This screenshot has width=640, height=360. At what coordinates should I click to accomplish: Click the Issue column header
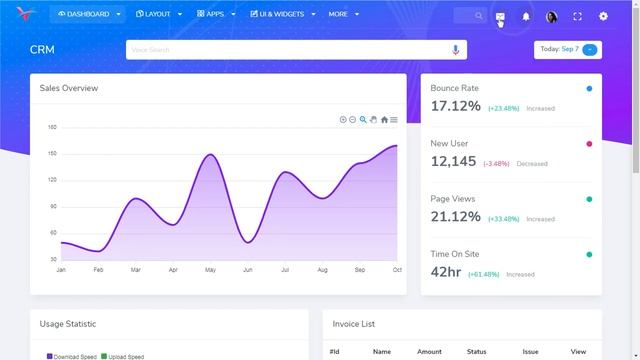coord(530,351)
